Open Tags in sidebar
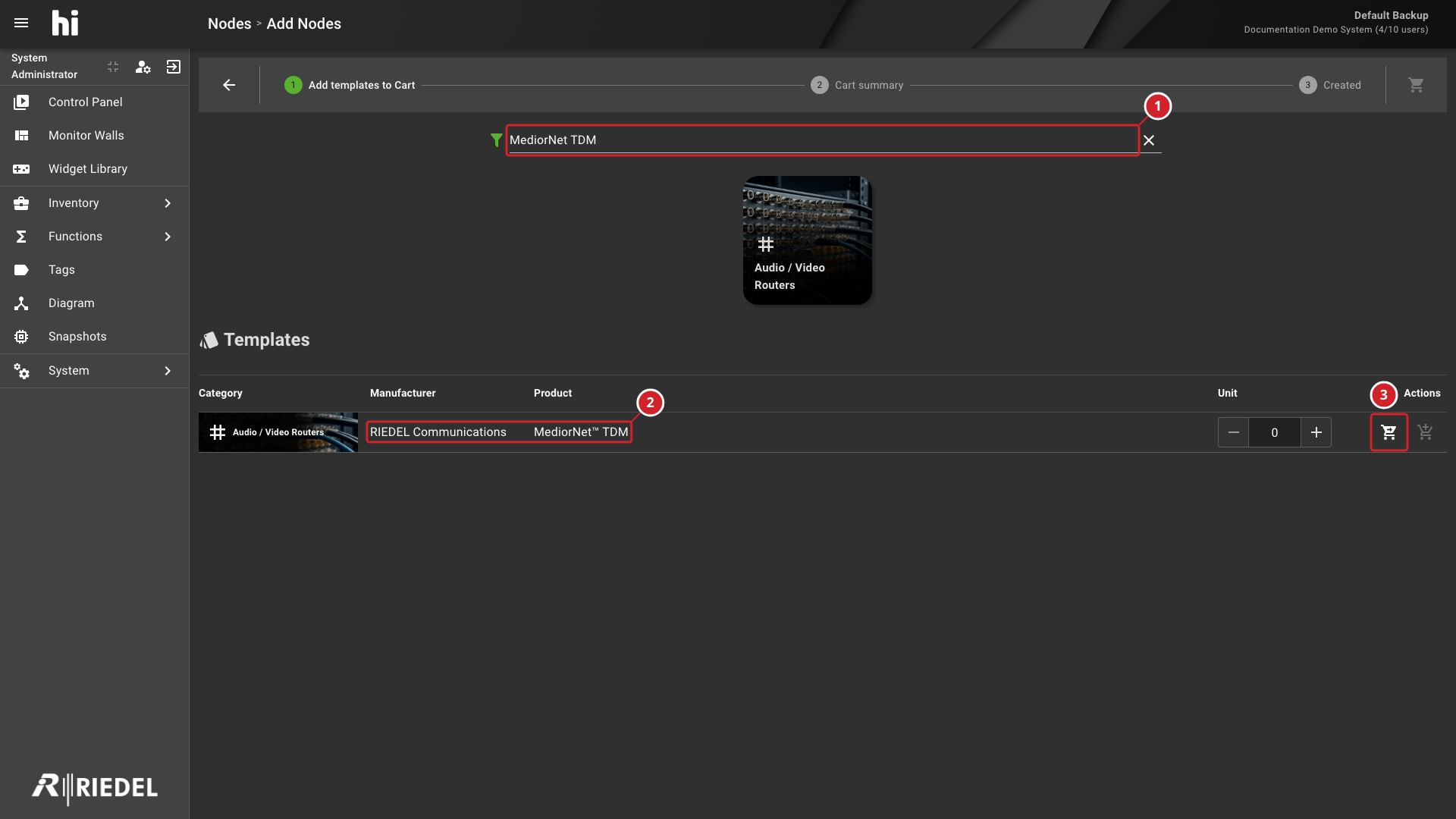This screenshot has width=1456, height=819. click(x=94, y=270)
